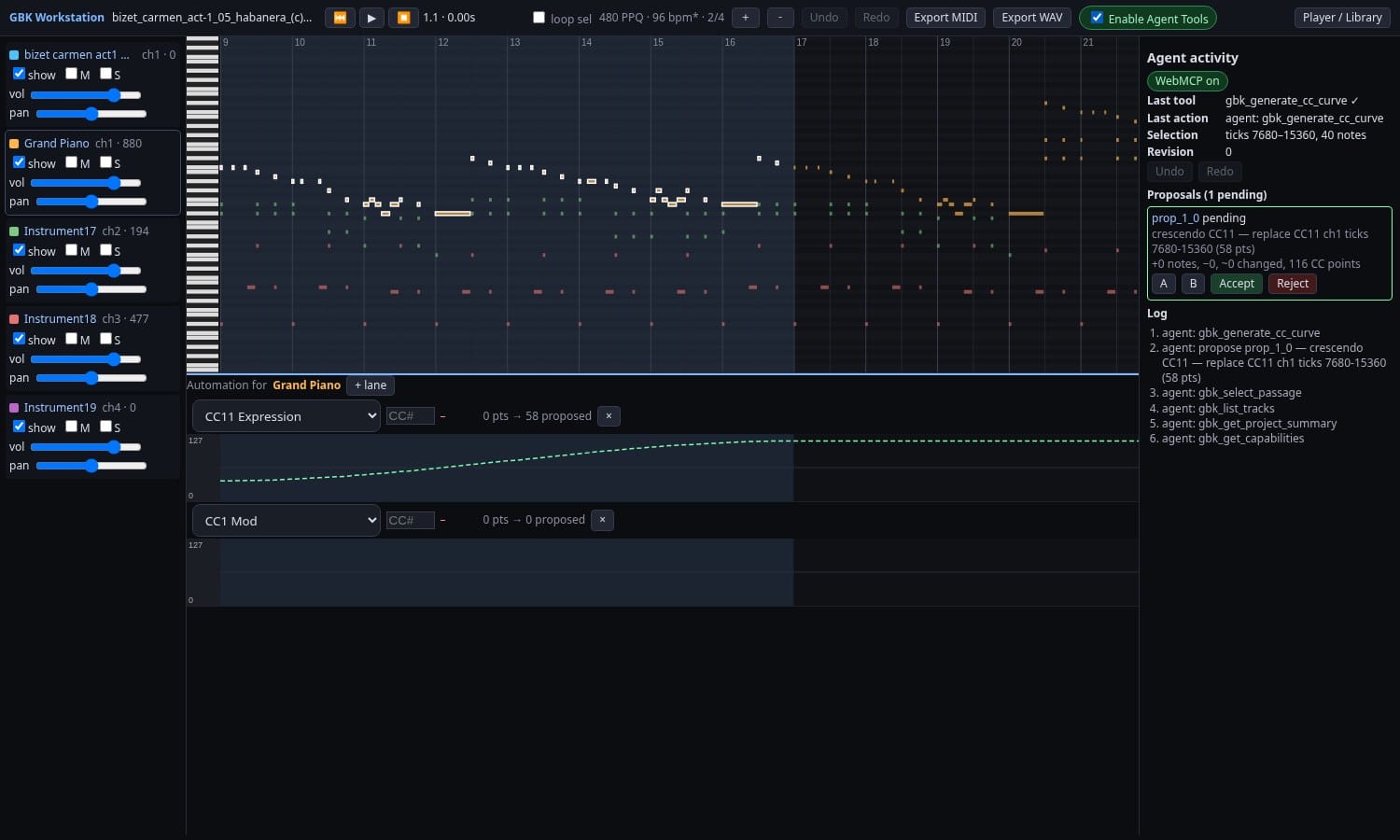Uncheck show for Instrument18 track
This screenshot has height=840, width=1400.
pyautogui.click(x=19, y=339)
